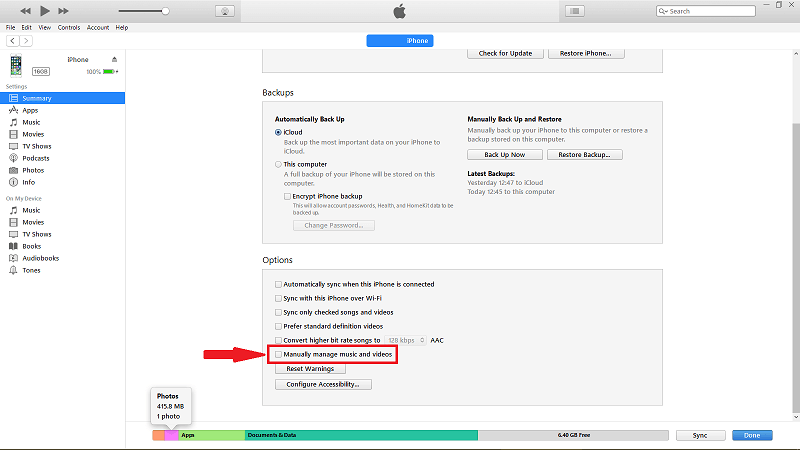Click the 16GB capacity badge
Screen dimensions: 800x450
point(41,71)
